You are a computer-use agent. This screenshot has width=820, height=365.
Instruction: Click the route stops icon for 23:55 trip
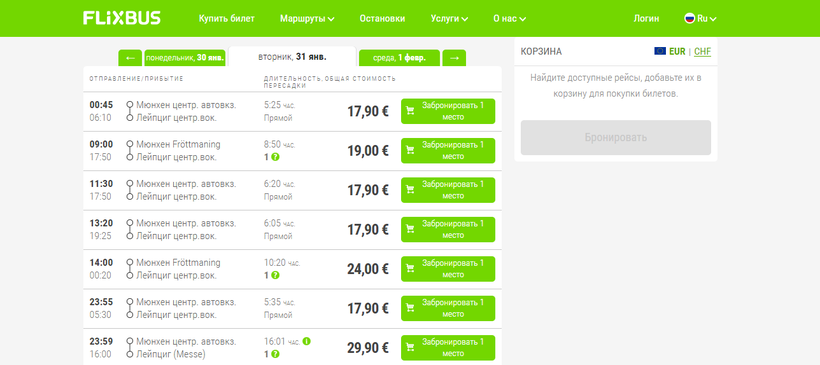(130, 309)
